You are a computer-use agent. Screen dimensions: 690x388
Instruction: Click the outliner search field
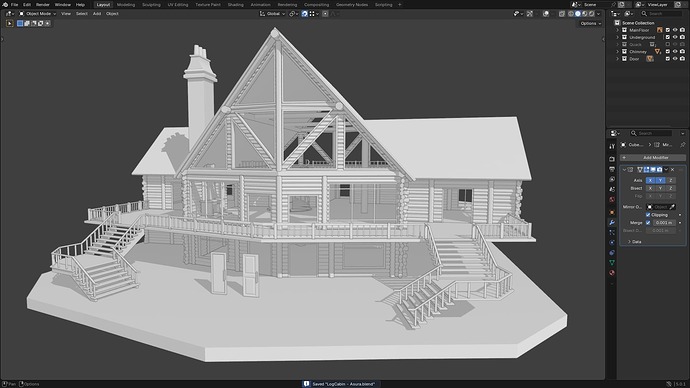(661, 14)
